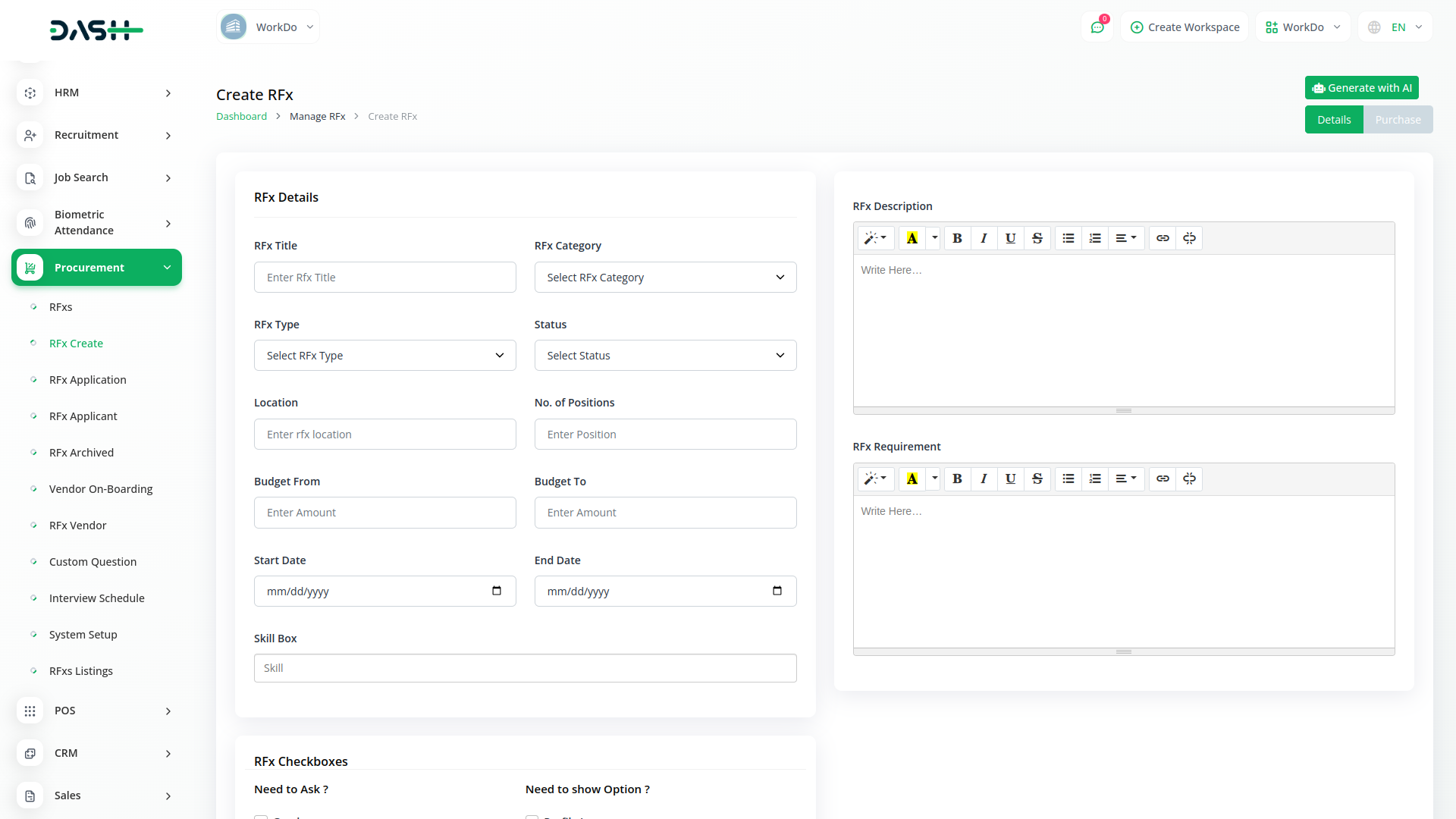The height and width of the screenshot is (819, 1456).
Task: Insert link in RFx Description editor
Action: 1162,238
